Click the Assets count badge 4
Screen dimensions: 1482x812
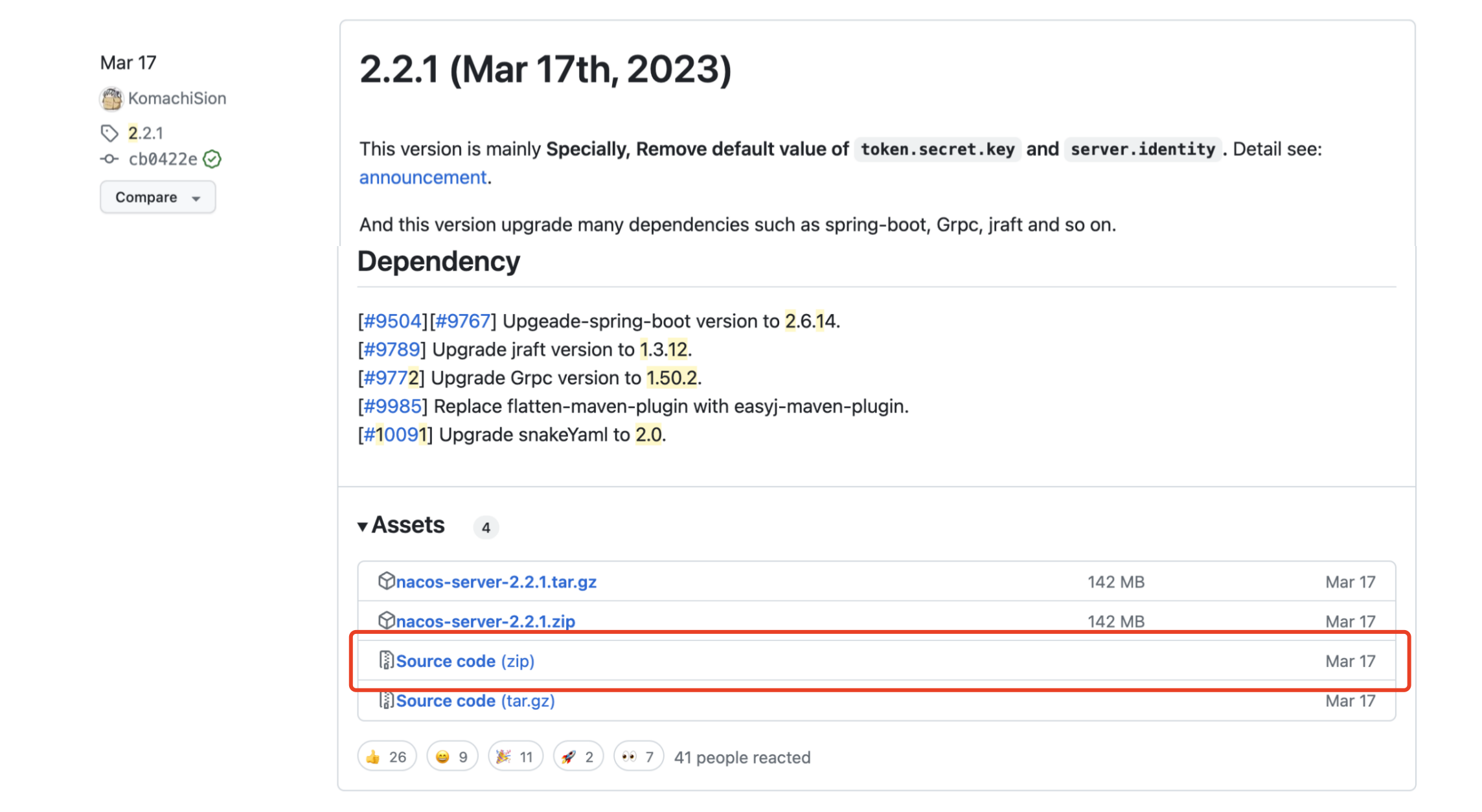pyautogui.click(x=486, y=527)
